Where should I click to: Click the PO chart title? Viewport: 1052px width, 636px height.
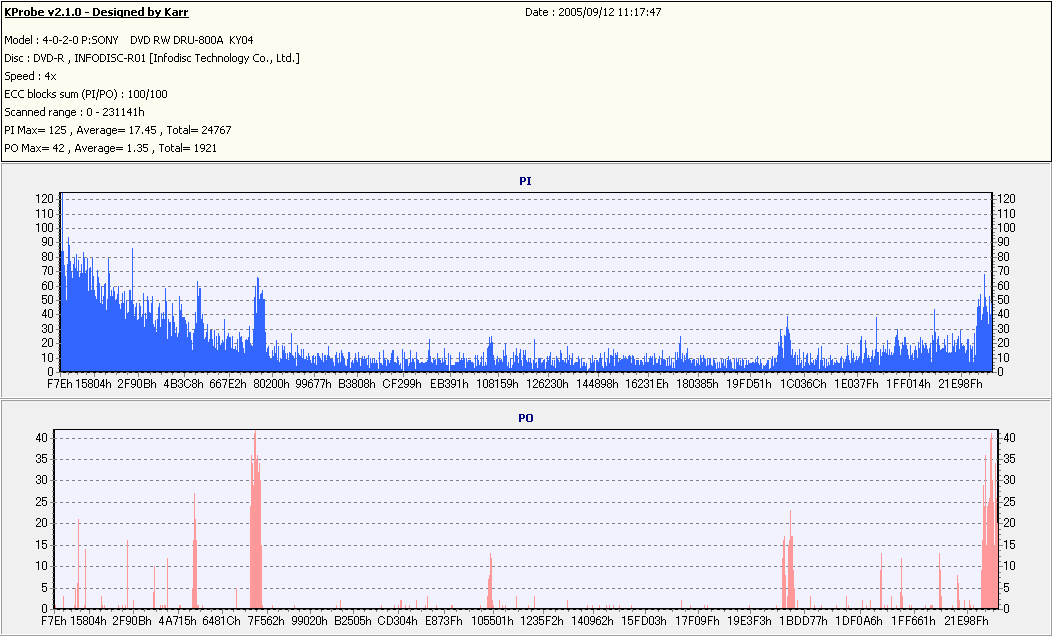[x=526, y=418]
